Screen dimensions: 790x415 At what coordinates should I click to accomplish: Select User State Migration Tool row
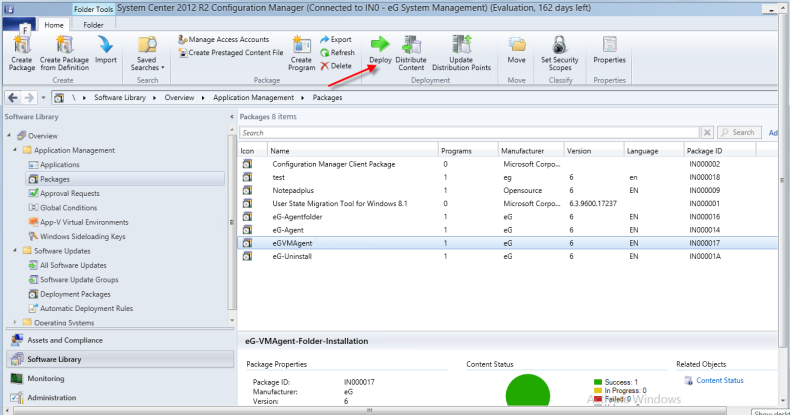508,203
